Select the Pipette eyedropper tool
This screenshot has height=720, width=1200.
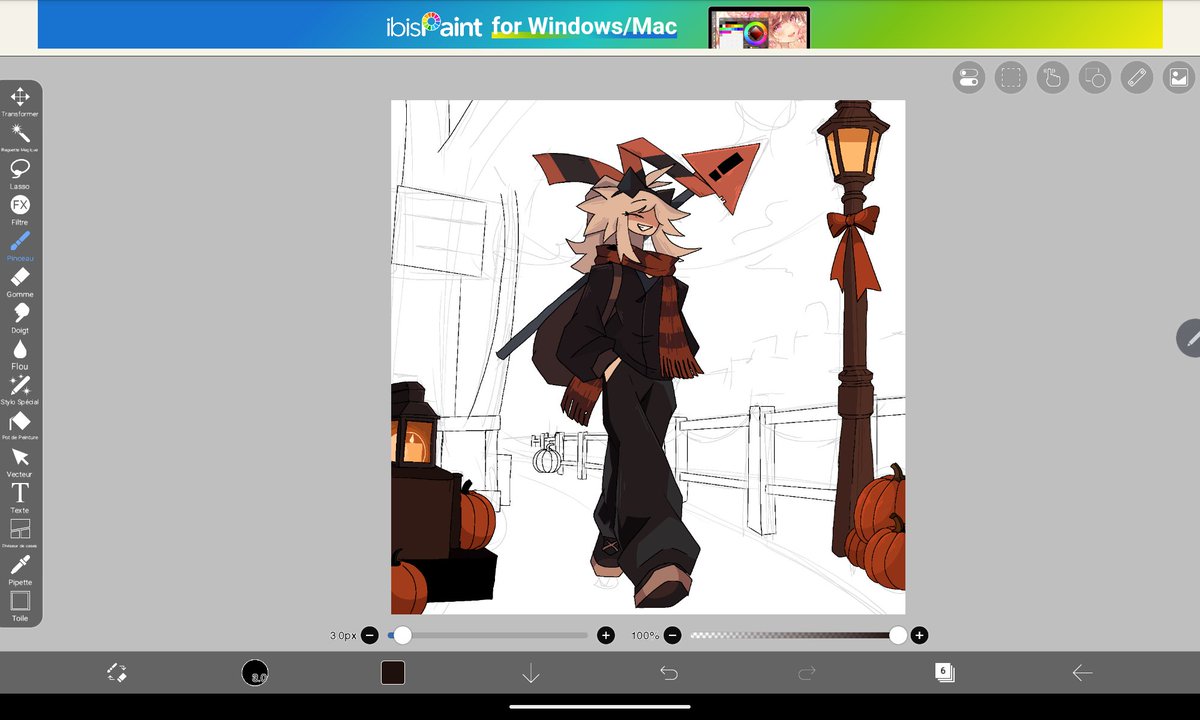(x=20, y=570)
